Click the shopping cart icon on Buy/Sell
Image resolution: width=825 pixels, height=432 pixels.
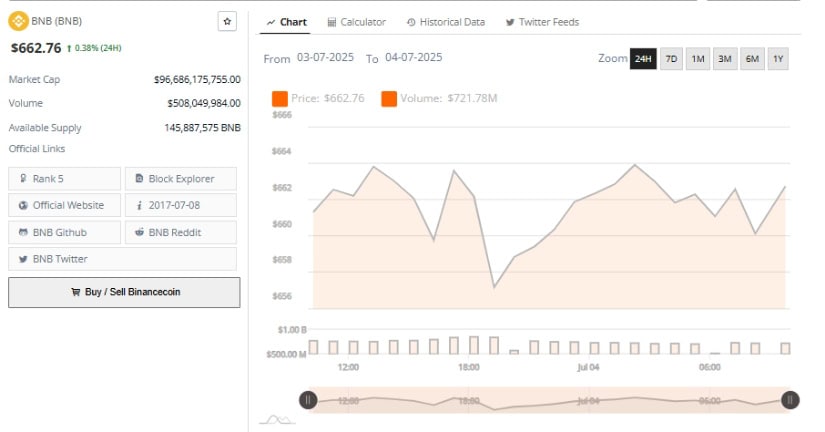tap(76, 292)
